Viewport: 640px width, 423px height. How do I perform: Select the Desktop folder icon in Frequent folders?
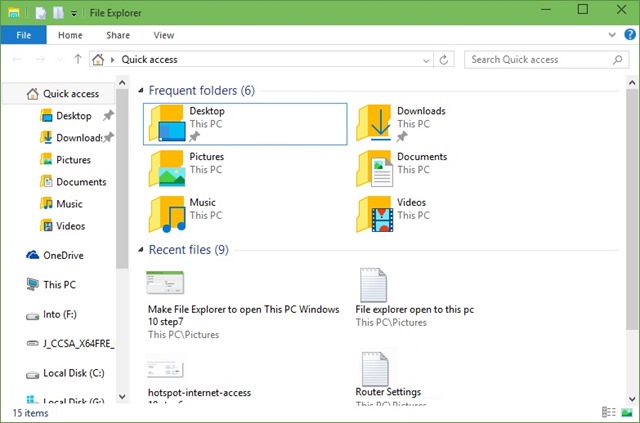167,123
